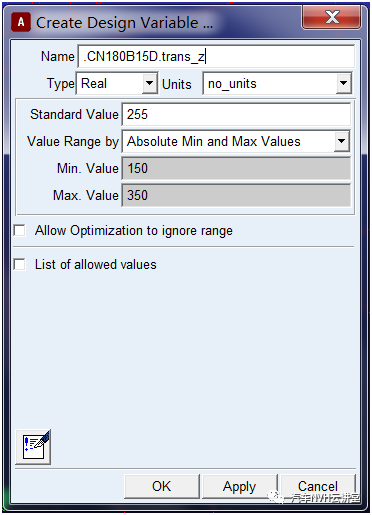The height and width of the screenshot is (515, 372).
Task: Click the Min. Value label
Action: pyautogui.click(x=88, y=169)
